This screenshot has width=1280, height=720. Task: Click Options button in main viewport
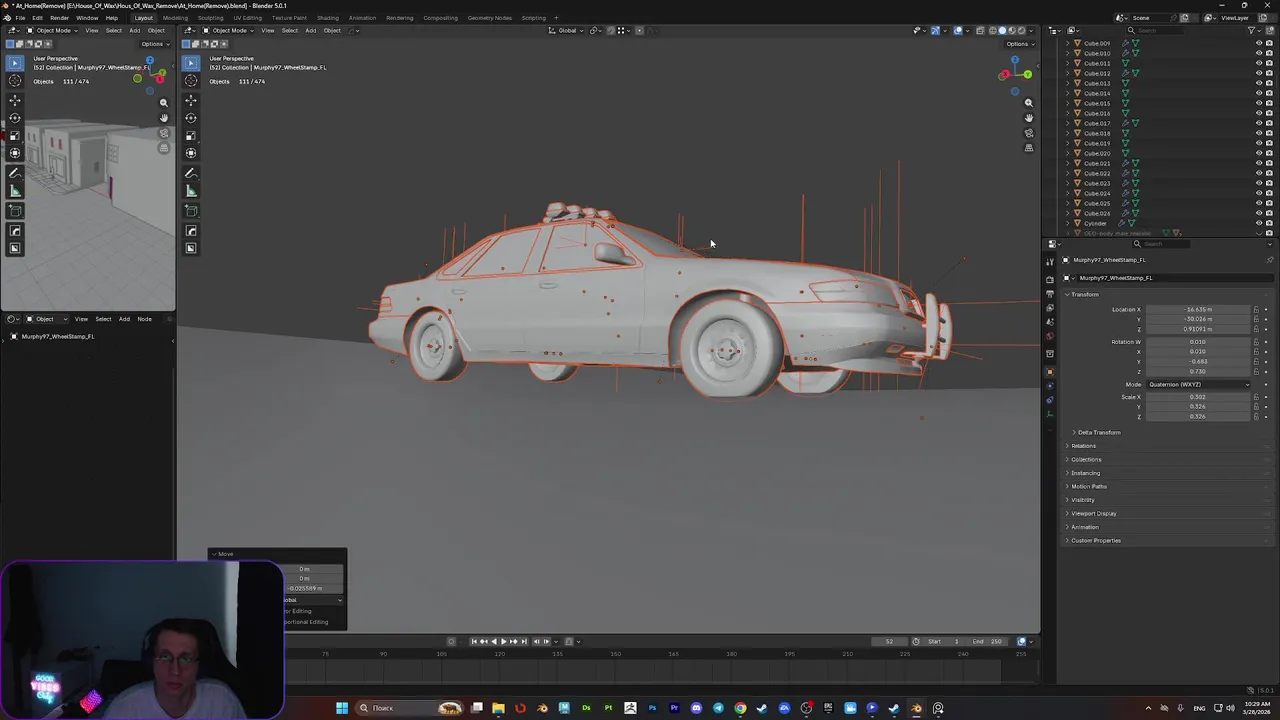1019,44
